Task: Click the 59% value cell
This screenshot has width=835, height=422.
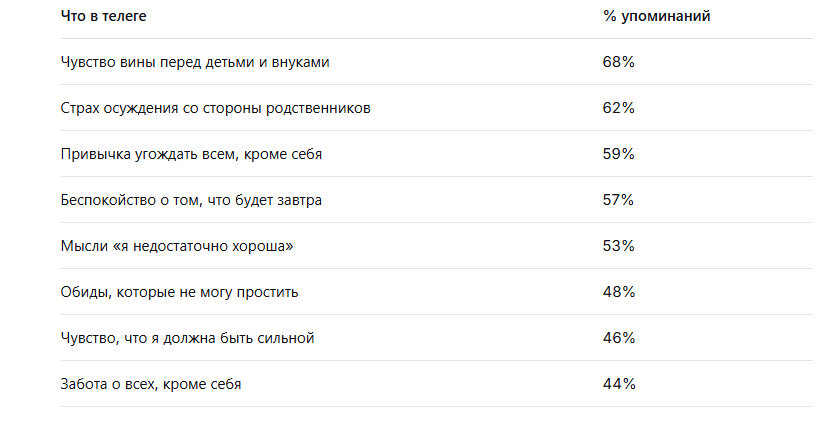Action: click(x=619, y=154)
